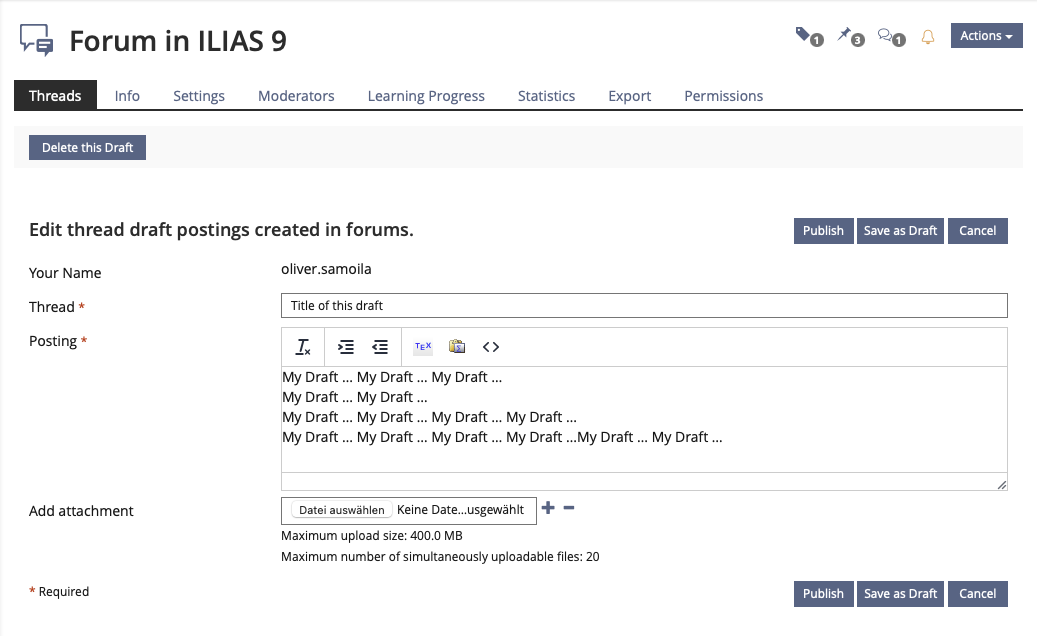Open the tags icon with badge 1

tap(809, 36)
